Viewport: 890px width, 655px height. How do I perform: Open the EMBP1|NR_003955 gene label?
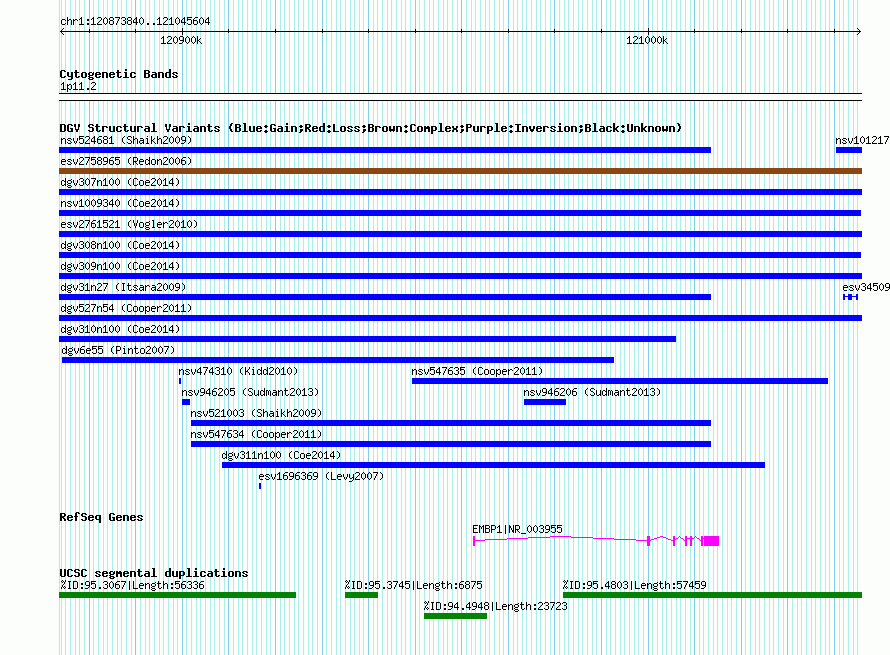point(517,529)
